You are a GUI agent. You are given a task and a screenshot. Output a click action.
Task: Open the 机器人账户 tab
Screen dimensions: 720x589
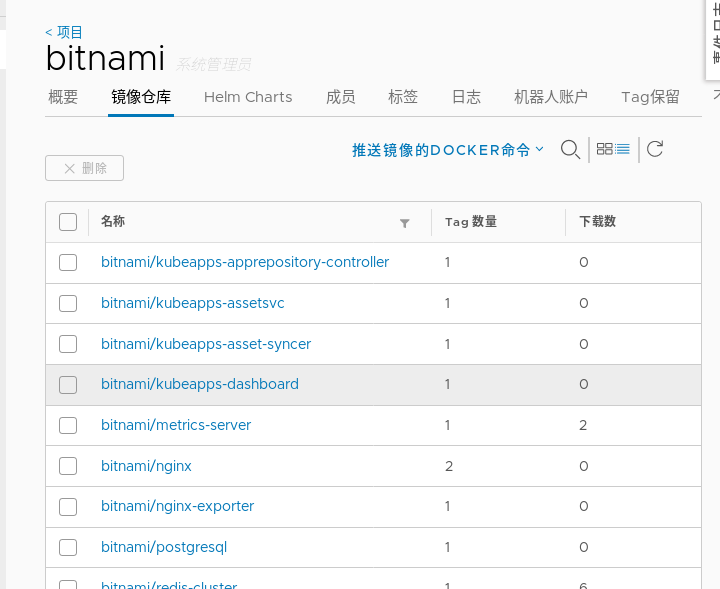pyautogui.click(x=551, y=97)
